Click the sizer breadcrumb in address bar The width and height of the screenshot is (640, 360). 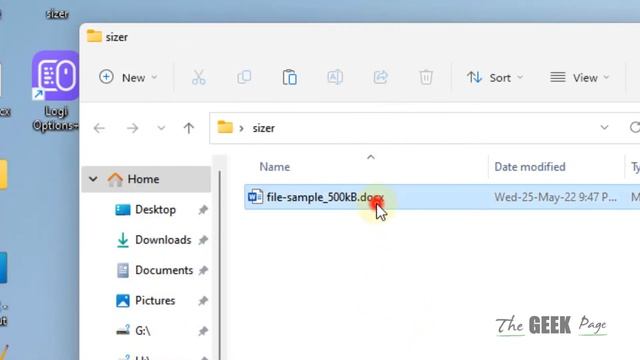coord(263,128)
